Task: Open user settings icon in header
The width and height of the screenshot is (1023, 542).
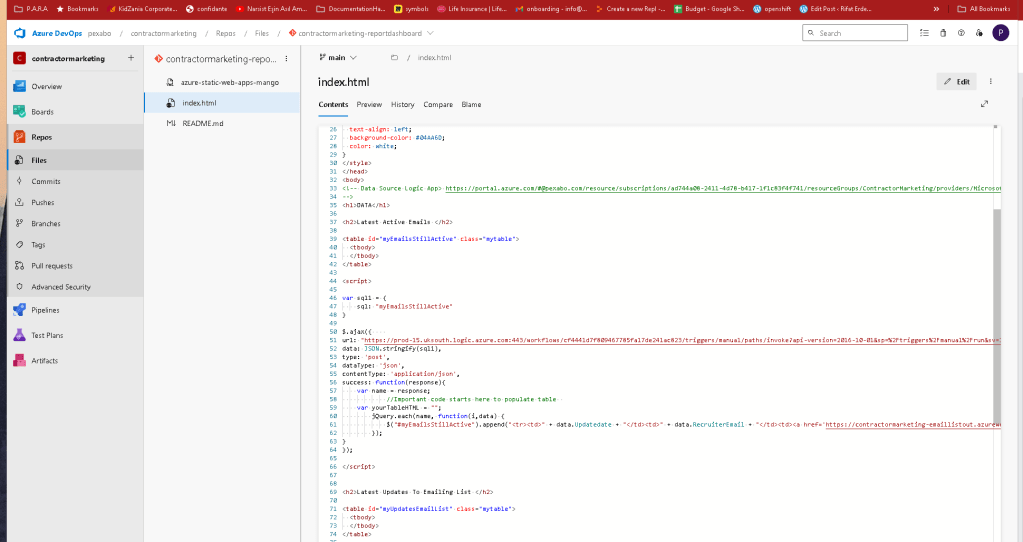Action: [x=979, y=33]
